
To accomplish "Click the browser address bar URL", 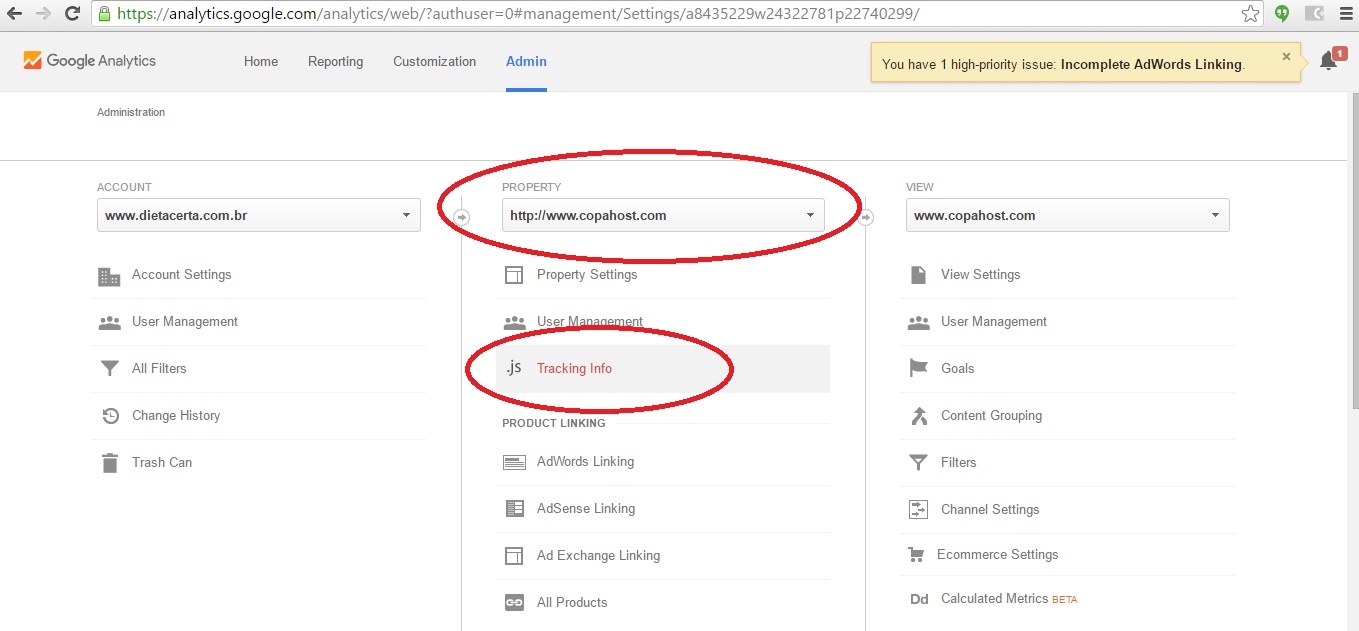I will click(519, 14).
